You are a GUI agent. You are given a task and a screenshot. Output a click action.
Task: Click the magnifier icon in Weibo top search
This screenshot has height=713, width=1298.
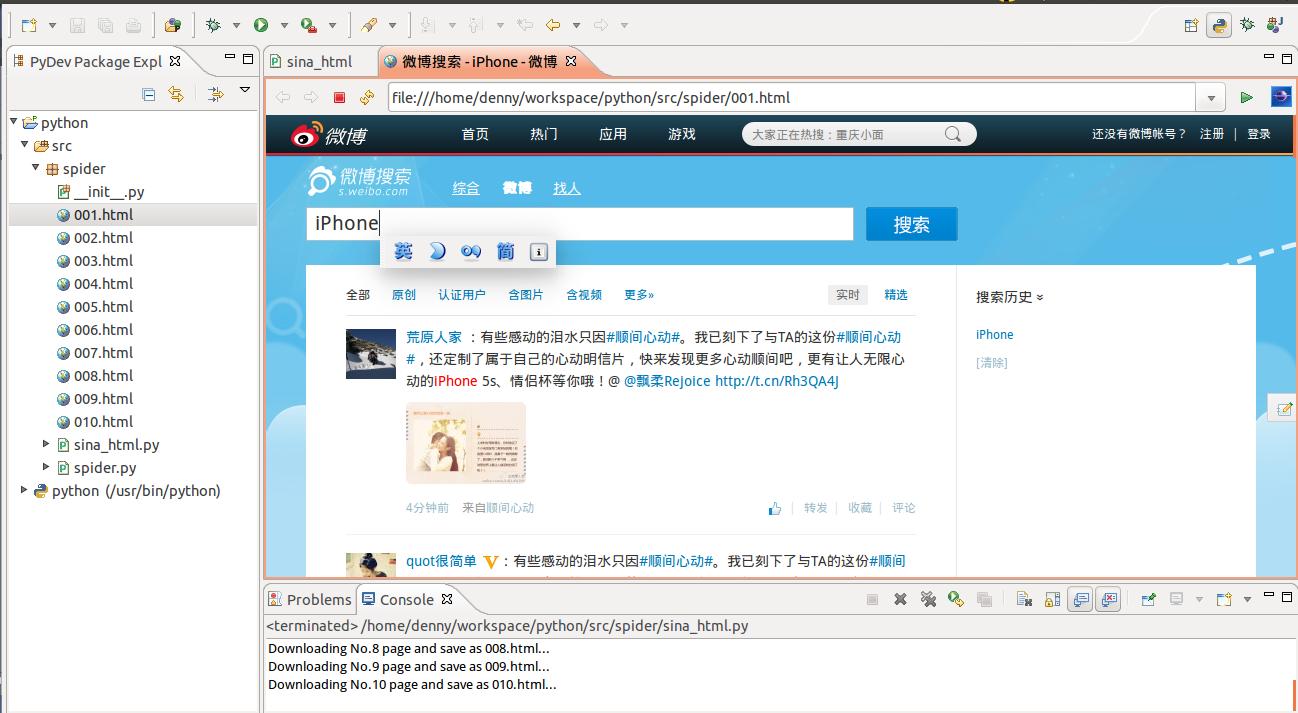pyautogui.click(x=953, y=134)
